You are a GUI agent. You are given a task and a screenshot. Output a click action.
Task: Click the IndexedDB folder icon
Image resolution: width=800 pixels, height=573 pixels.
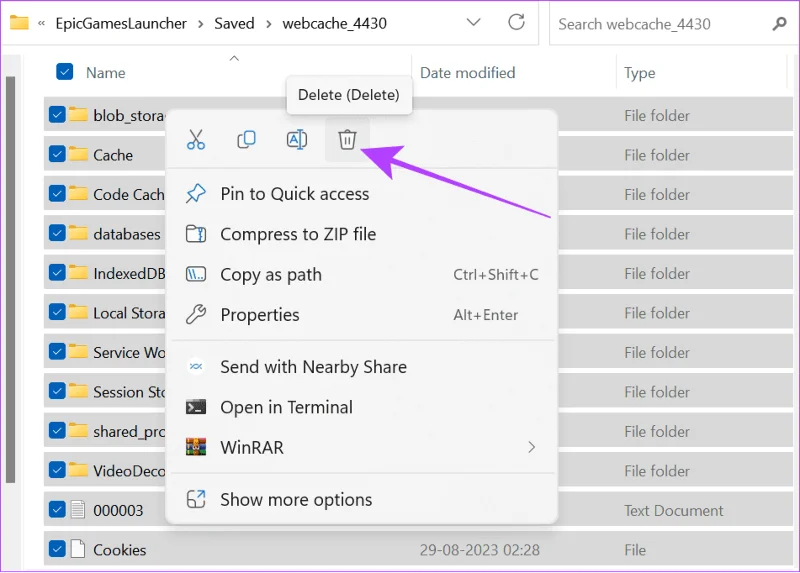78,272
